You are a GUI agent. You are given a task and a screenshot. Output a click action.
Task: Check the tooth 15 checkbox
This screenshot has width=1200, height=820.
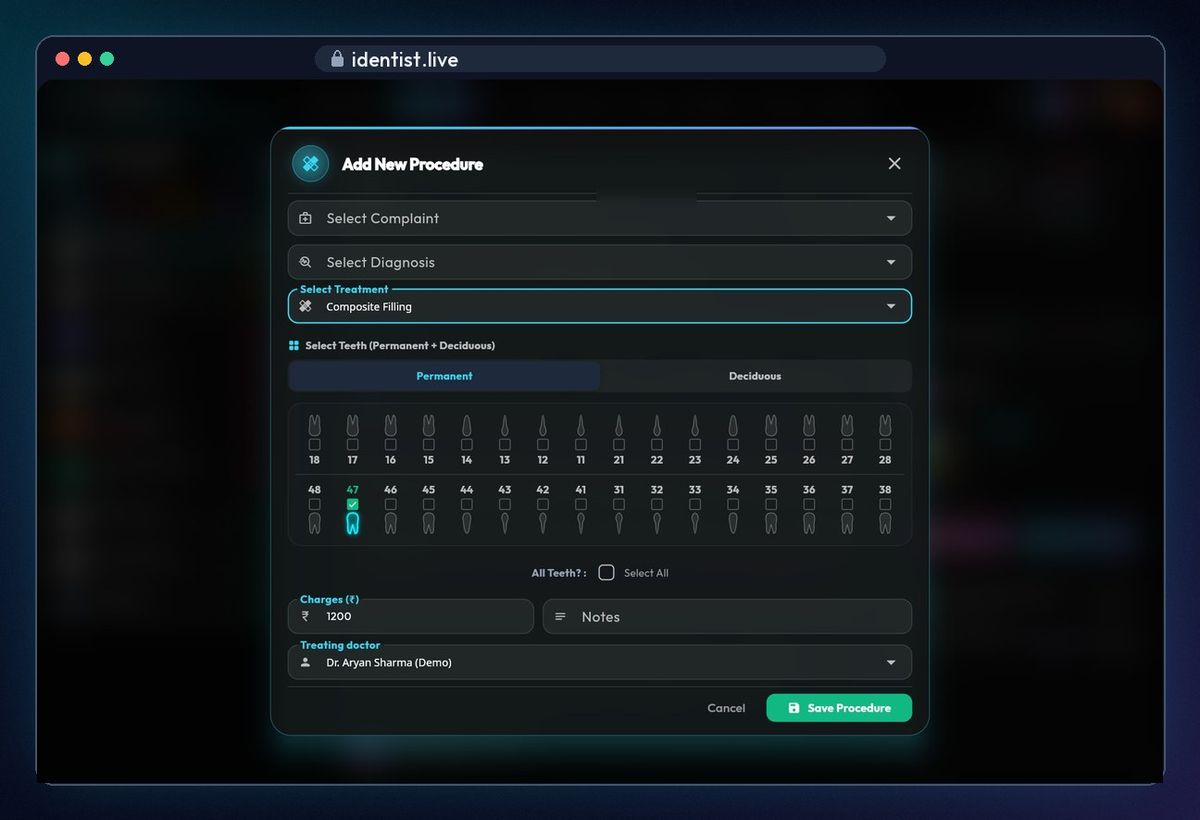[429, 444]
